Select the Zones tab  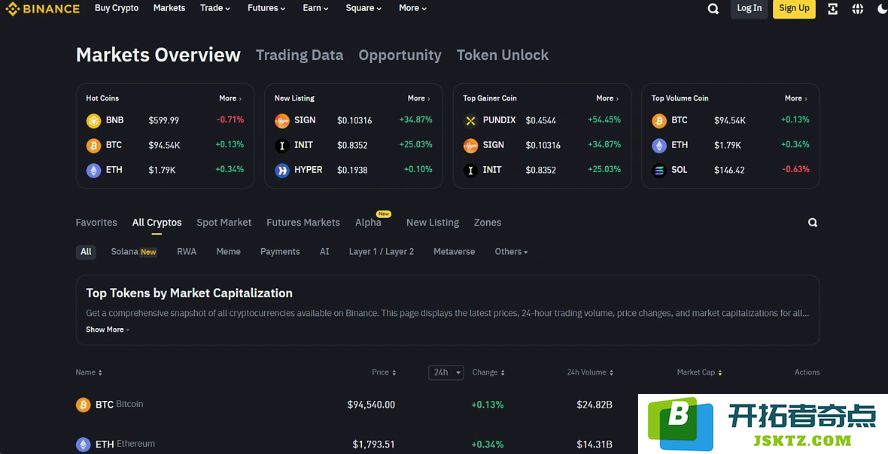coord(488,222)
